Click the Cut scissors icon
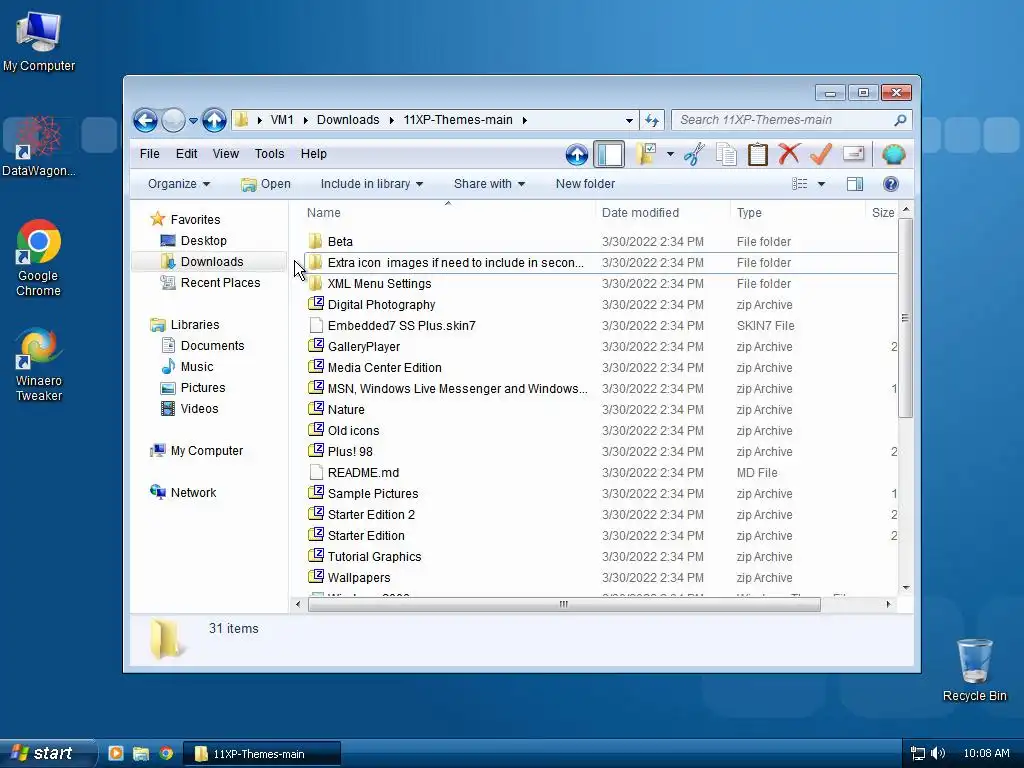The width and height of the screenshot is (1024, 768). 694,155
